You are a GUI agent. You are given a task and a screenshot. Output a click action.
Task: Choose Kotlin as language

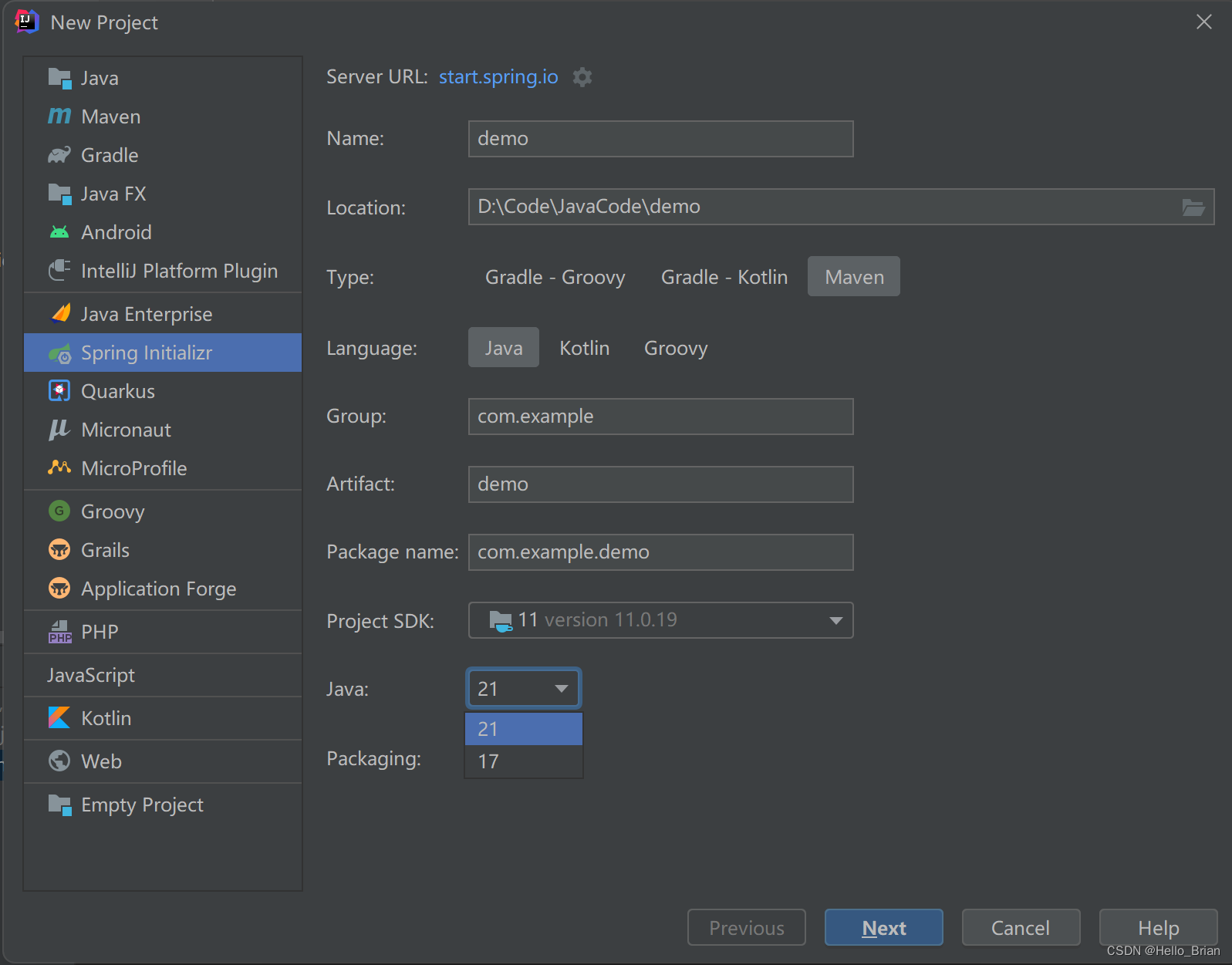tap(584, 348)
